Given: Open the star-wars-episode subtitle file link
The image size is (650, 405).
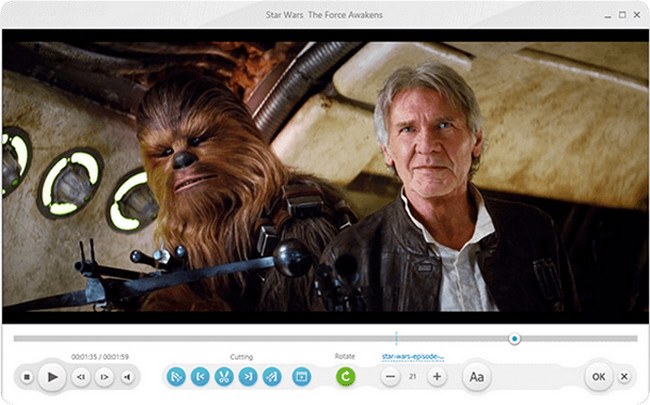Looking at the screenshot, I should tap(413, 357).
